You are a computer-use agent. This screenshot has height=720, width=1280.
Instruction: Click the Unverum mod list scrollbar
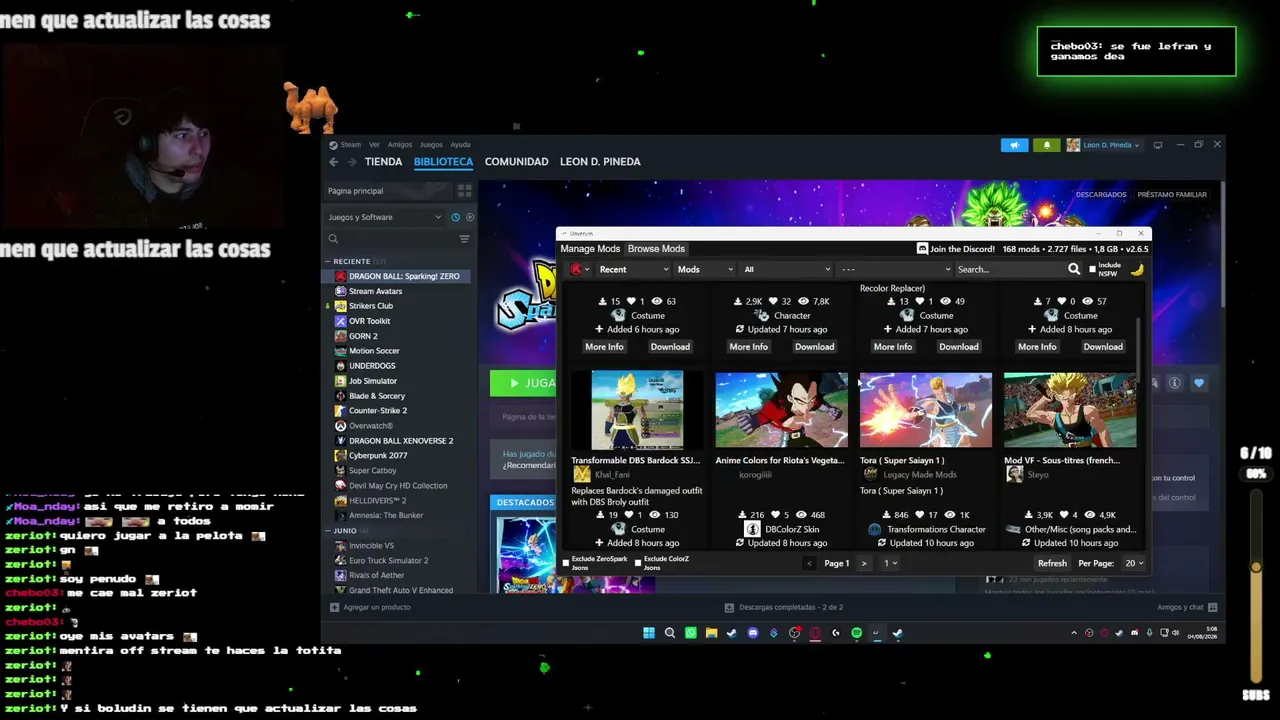1140,352
